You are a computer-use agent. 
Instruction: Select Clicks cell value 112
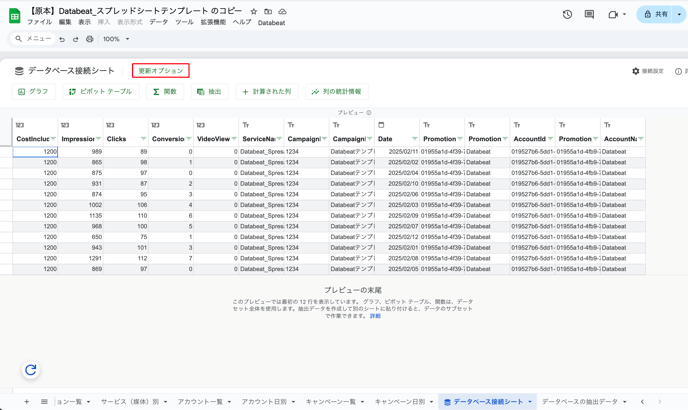coord(126,258)
